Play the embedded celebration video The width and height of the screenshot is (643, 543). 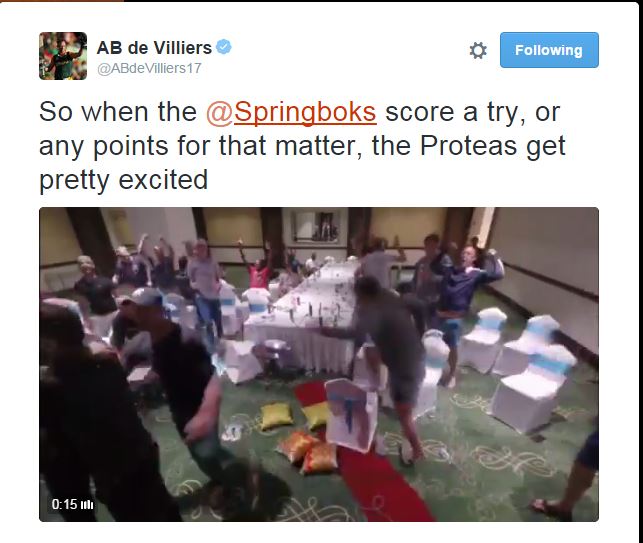[319, 364]
